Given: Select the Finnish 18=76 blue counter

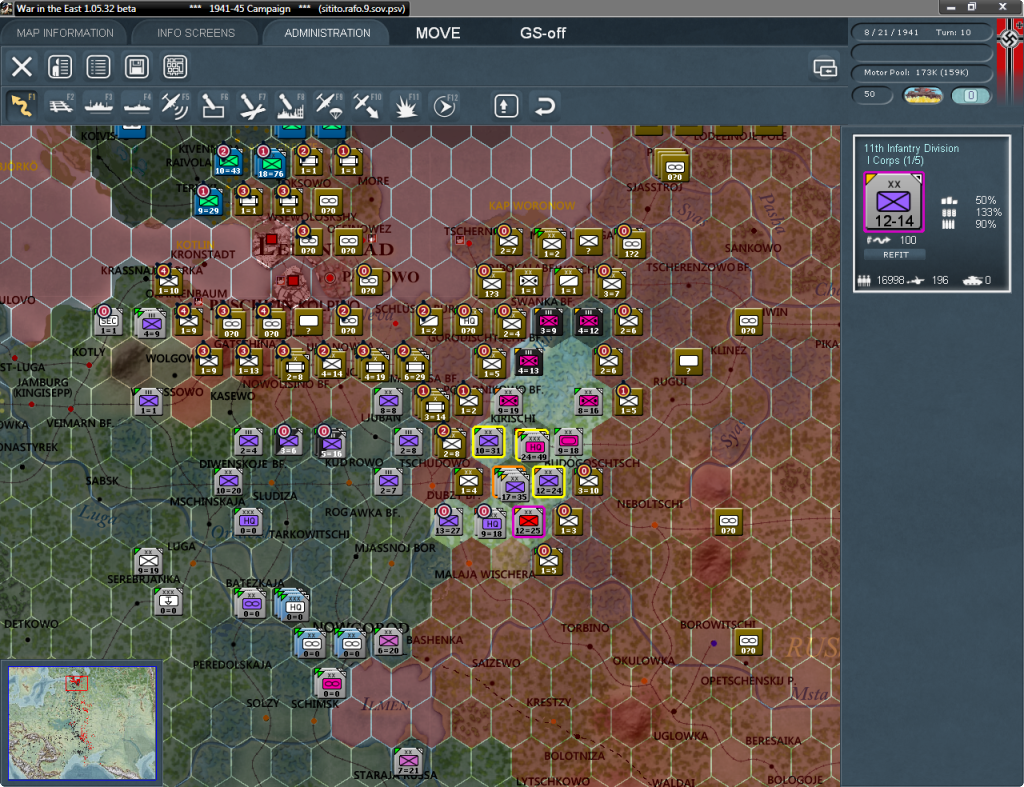Looking at the screenshot, I should pos(270,163).
